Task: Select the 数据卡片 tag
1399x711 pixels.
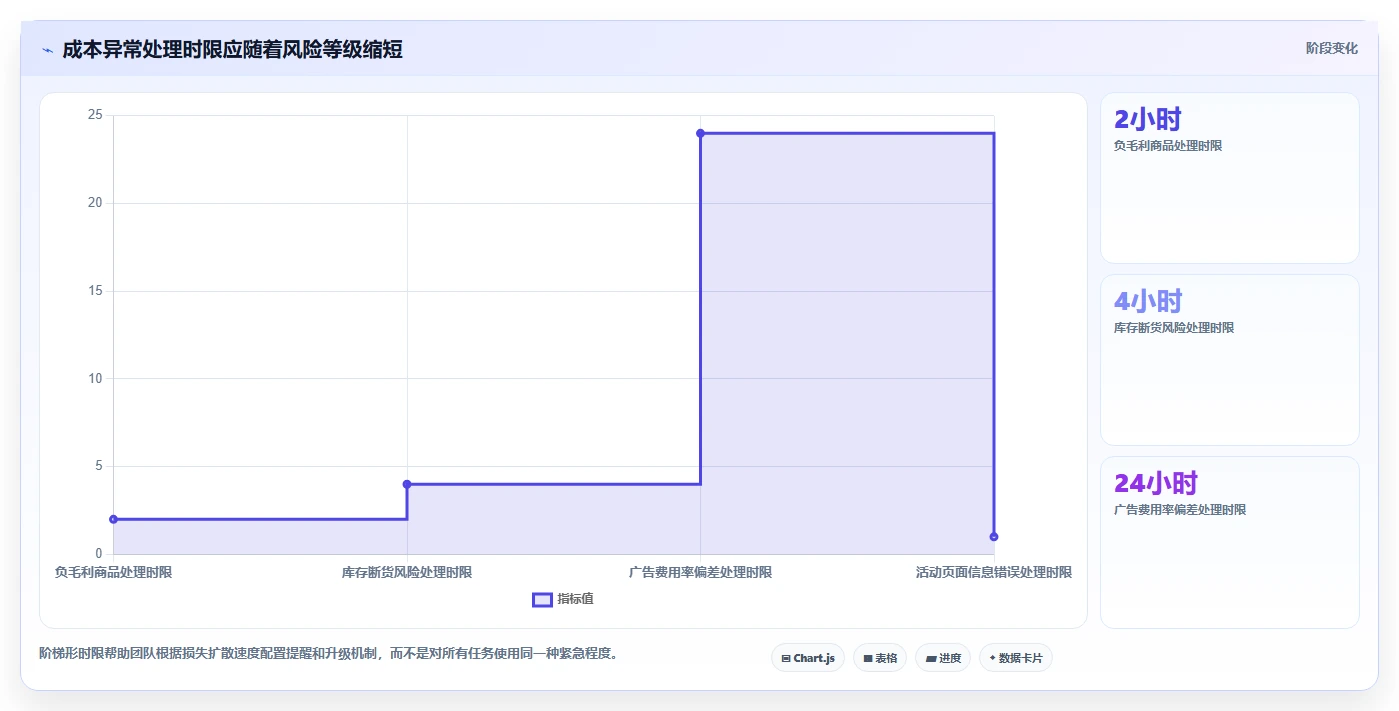Action: [1016, 658]
